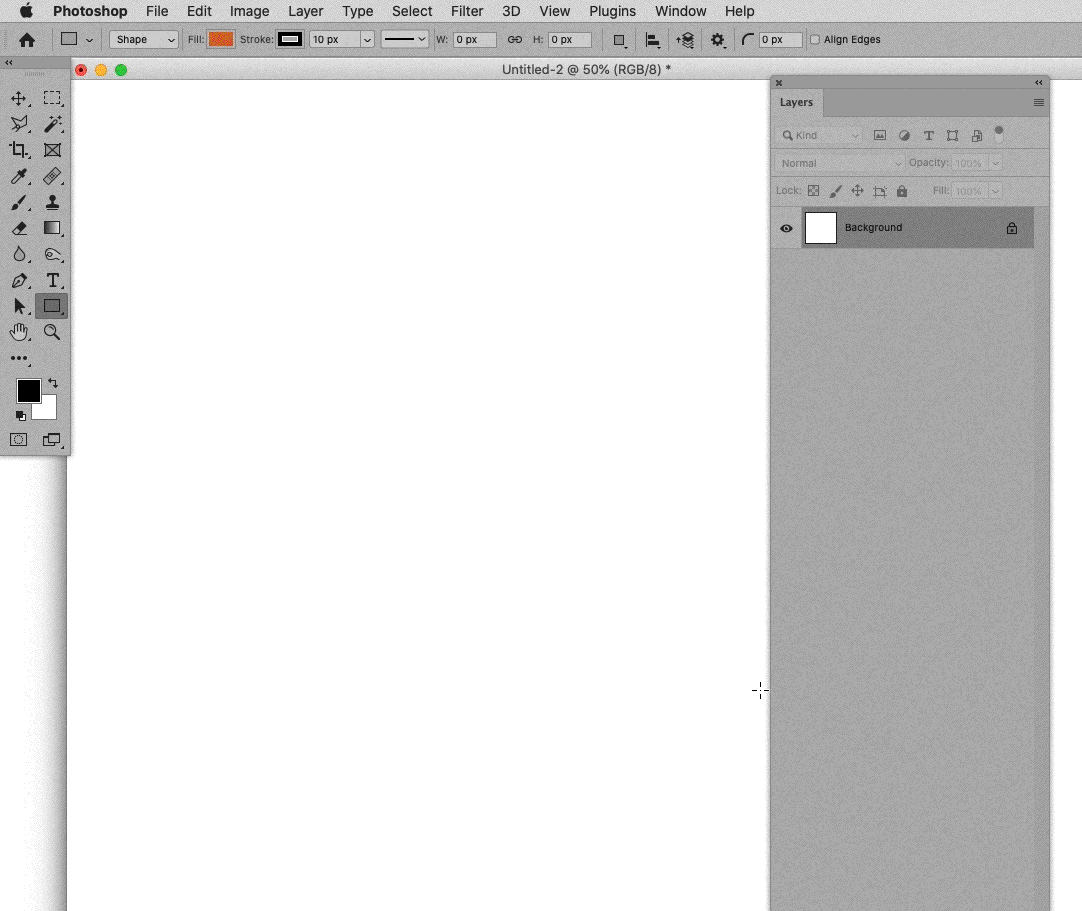Screen dimensions: 1082x911
Task: Open path arrangement options
Action: tap(685, 40)
